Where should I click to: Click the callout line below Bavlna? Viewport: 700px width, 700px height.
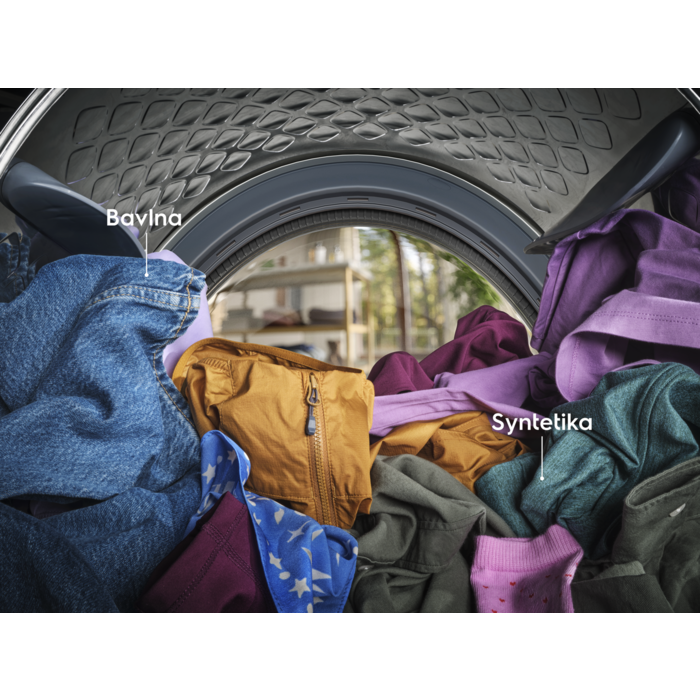click(146, 252)
